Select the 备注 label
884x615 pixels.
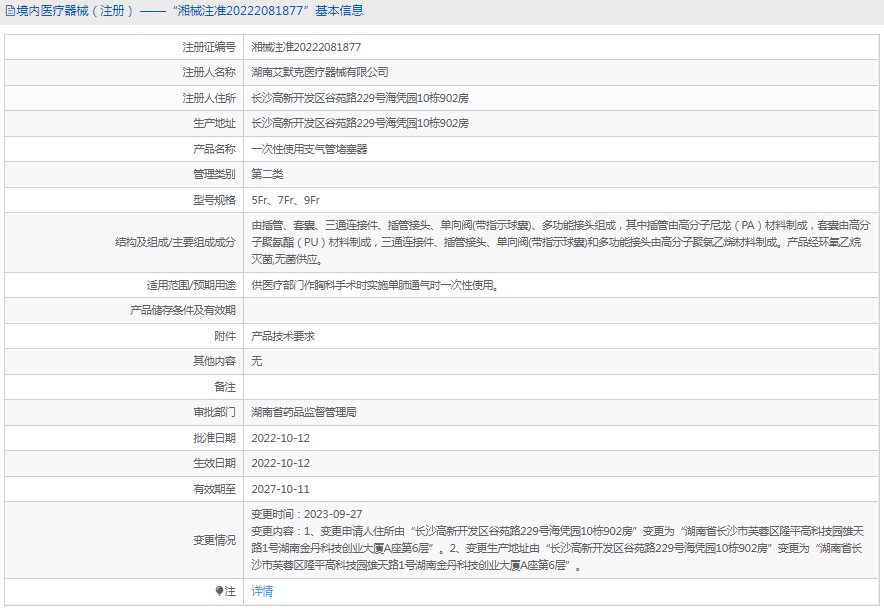pyautogui.click(x=225, y=387)
